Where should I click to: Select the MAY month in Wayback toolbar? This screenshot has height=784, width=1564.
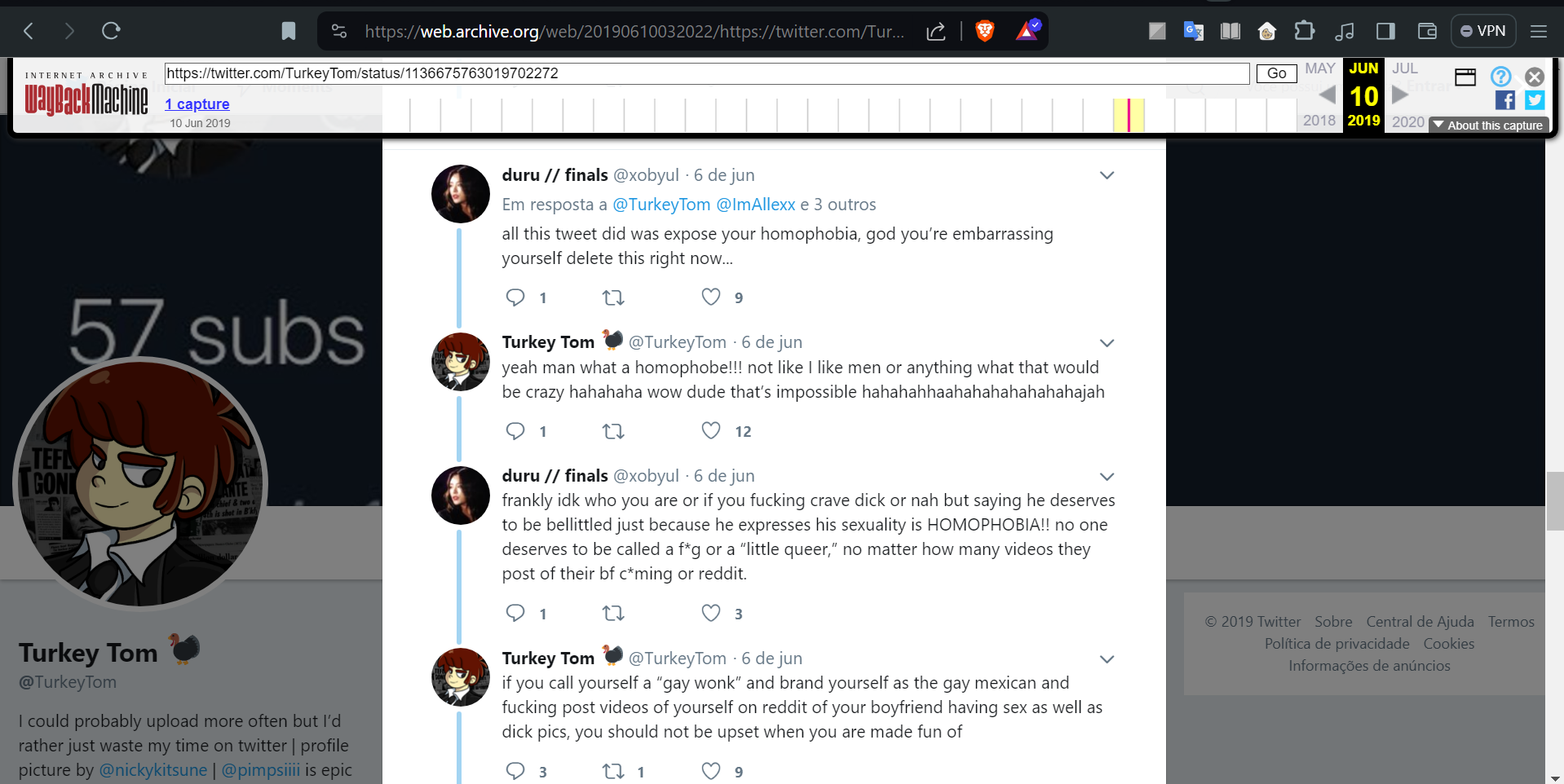pos(1319,68)
